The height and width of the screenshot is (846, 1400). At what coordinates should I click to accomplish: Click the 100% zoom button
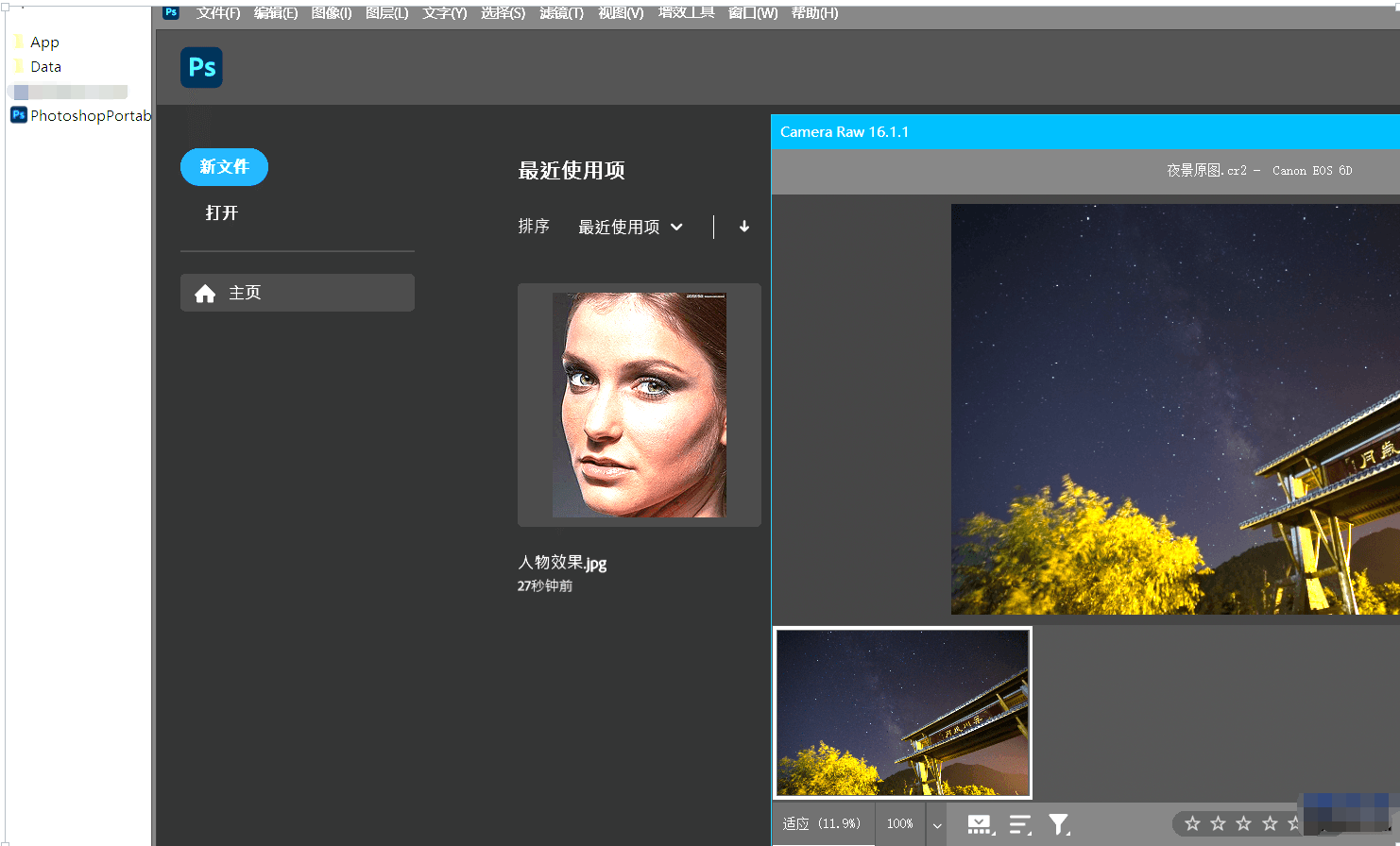(x=900, y=823)
